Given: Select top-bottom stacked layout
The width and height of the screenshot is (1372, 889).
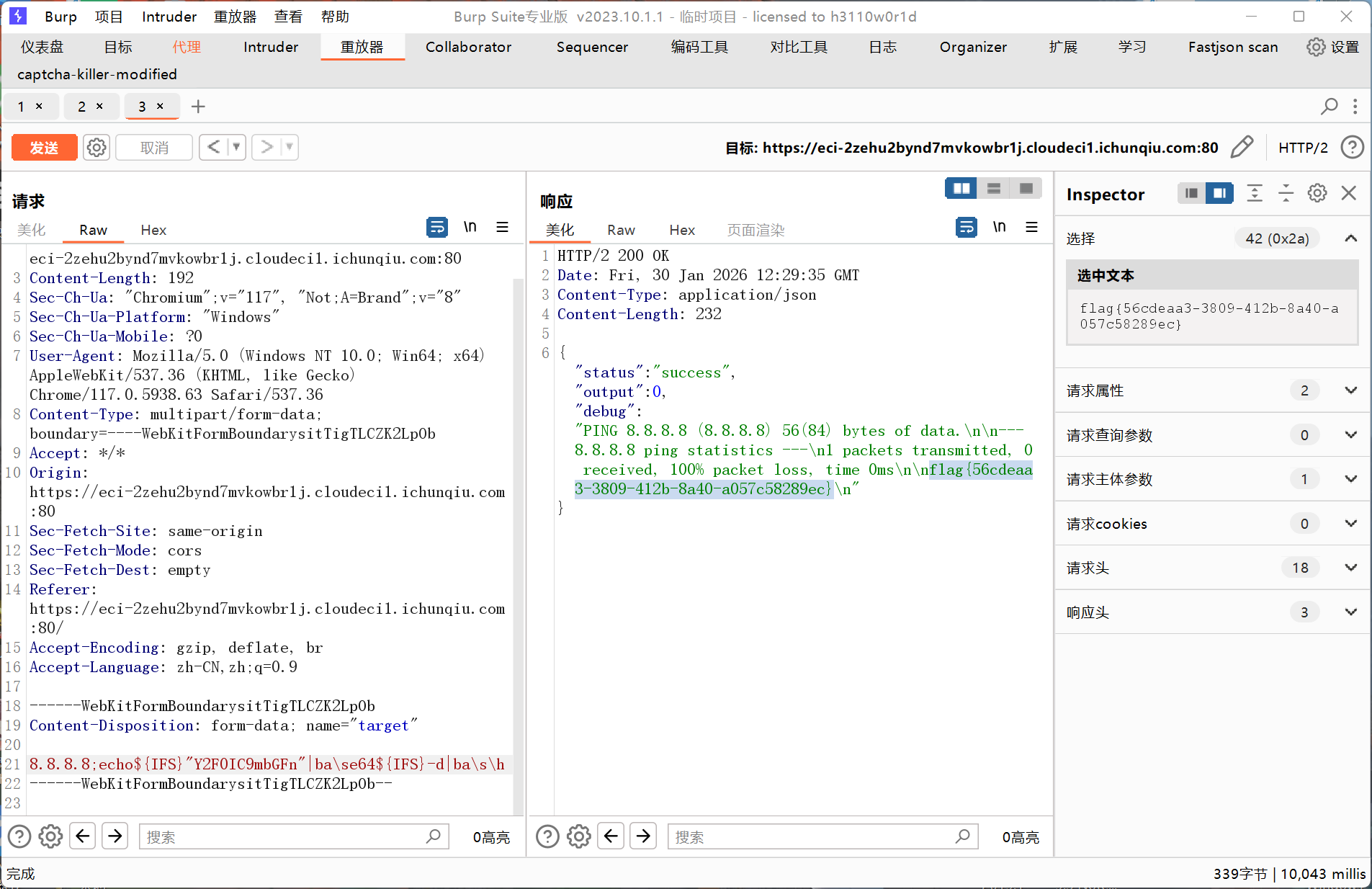Looking at the screenshot, I should coord(993,189).
